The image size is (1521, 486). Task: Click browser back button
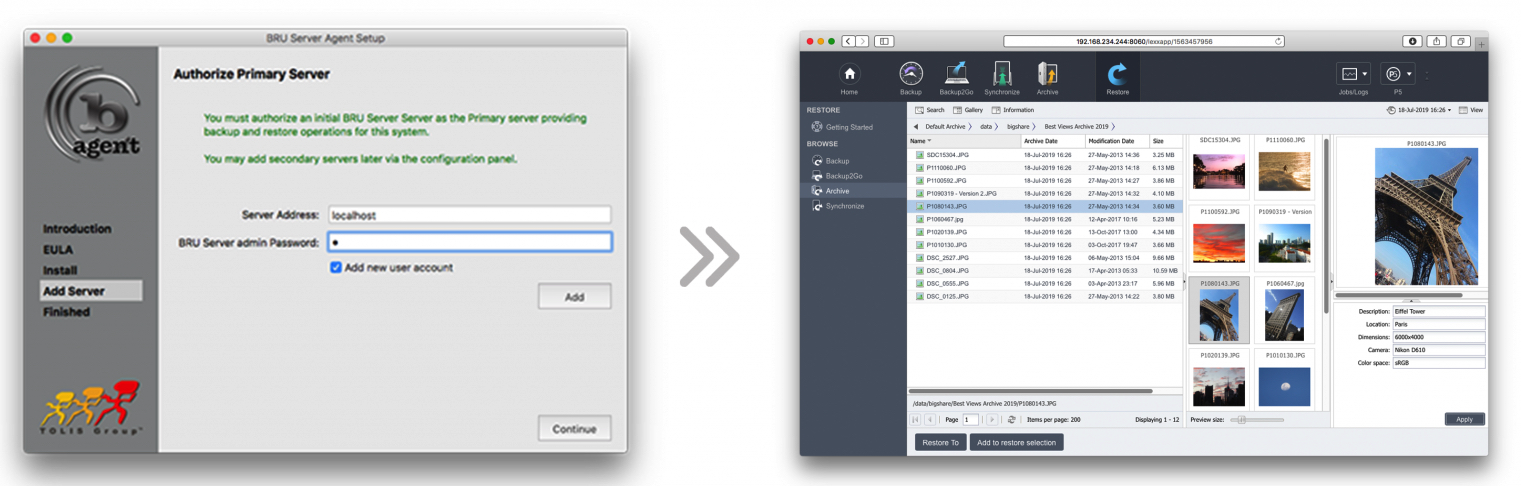point(848,41)
